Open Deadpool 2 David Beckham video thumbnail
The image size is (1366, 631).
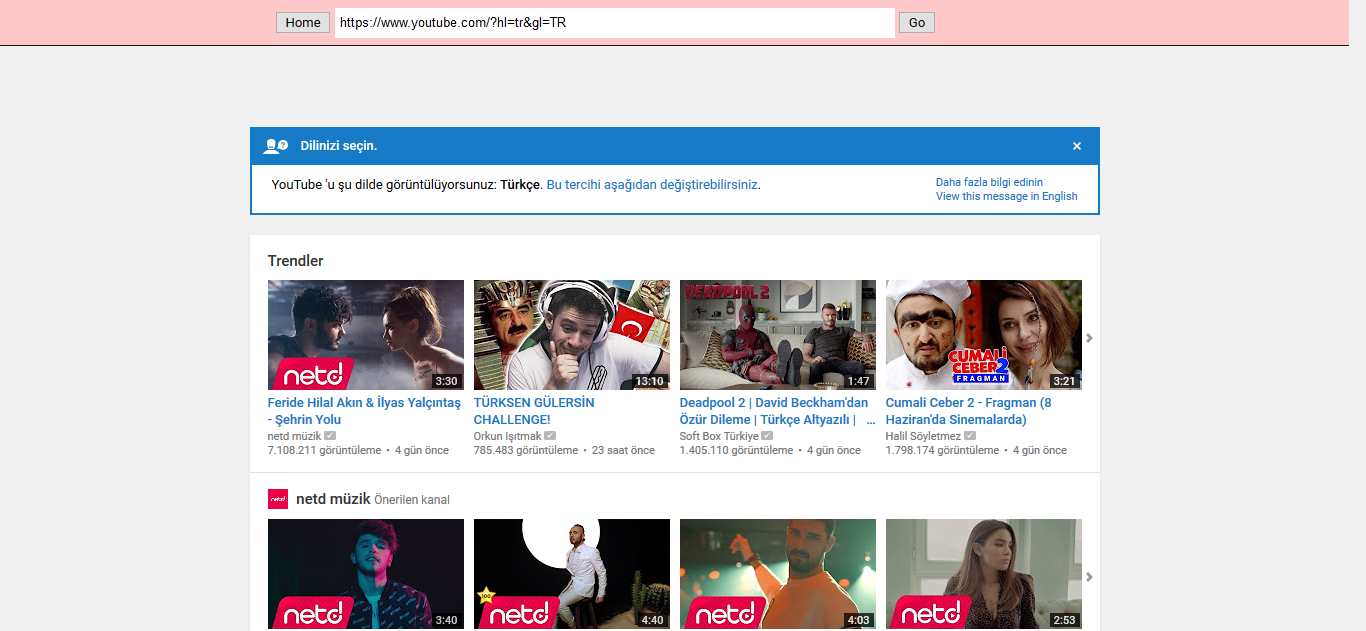click(778, 335)
